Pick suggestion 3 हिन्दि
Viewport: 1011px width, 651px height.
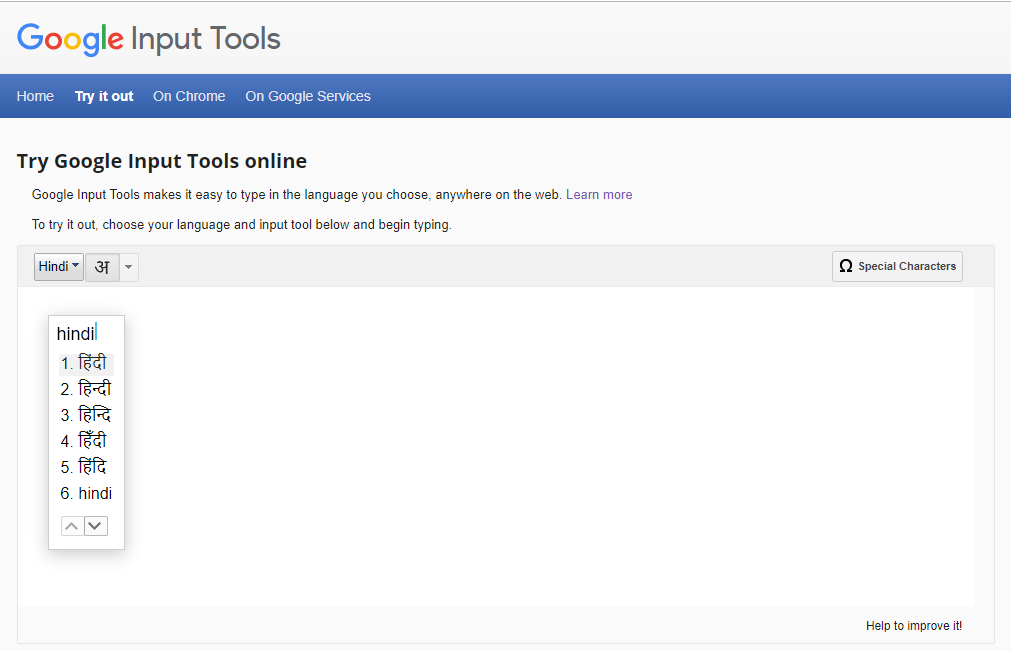point(86,415)
